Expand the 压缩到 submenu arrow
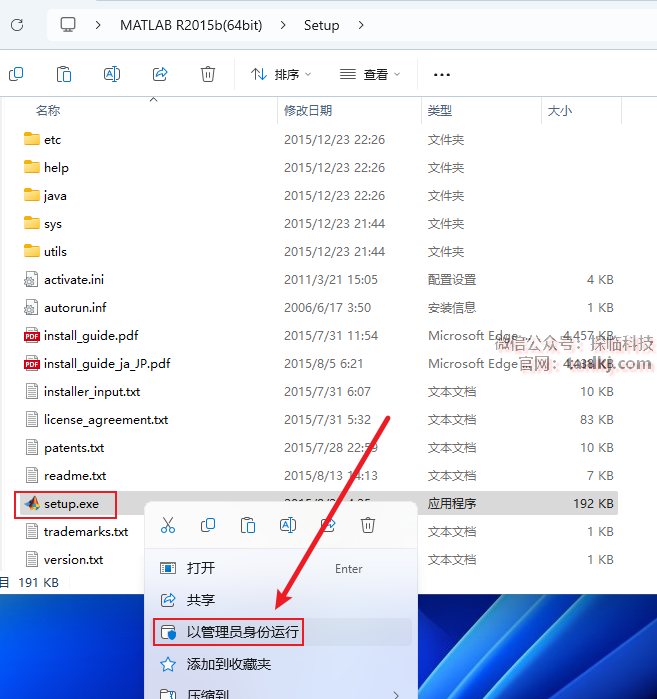The image size is (657, 699). click(396, 694)
